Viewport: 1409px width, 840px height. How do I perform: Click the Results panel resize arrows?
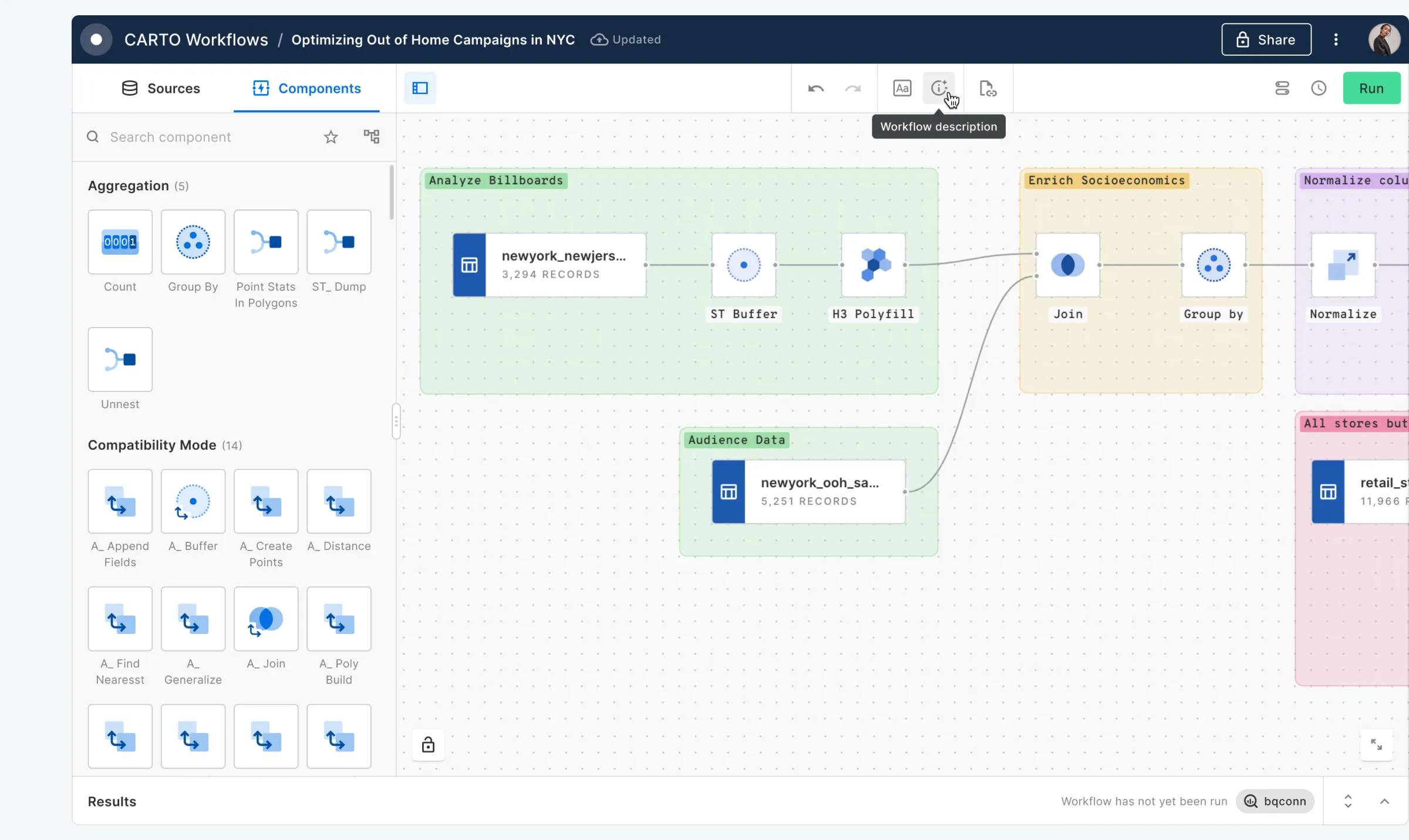1348,801
